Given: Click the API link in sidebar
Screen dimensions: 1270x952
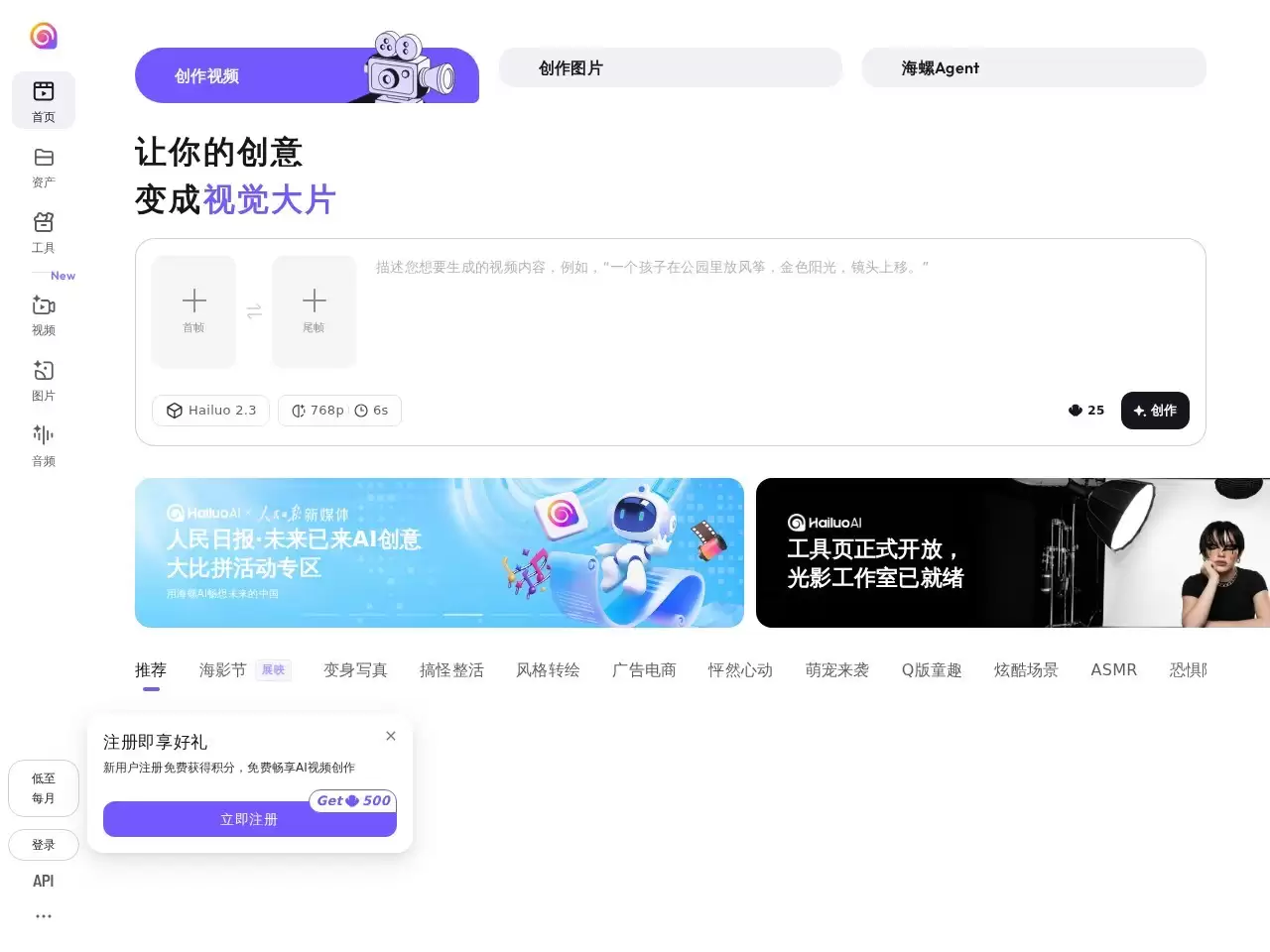Looking at the screenshot, I should click(x=44, y=881).
